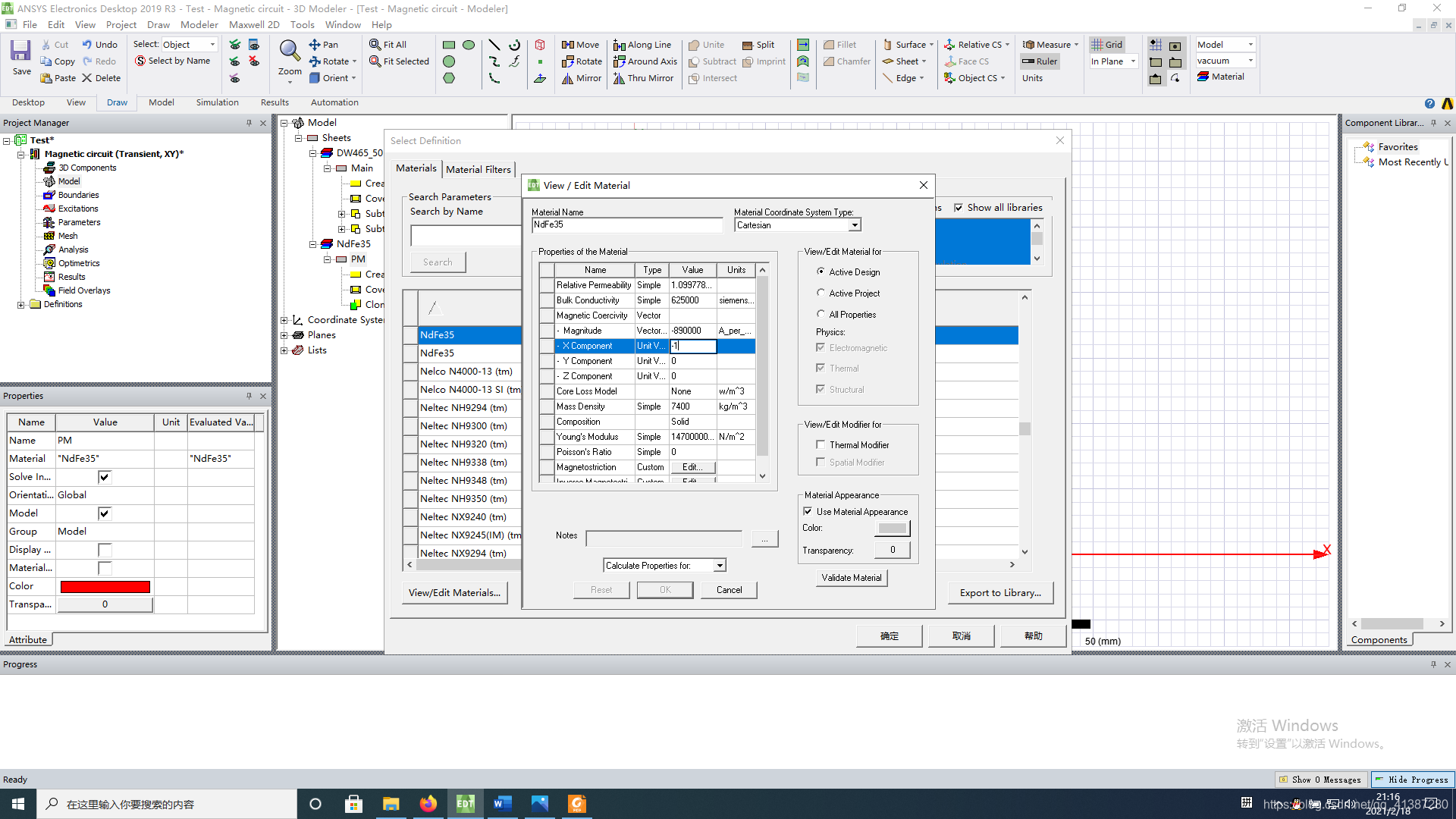Switch to the Results ribbon tab

click(x=275, y=102)
